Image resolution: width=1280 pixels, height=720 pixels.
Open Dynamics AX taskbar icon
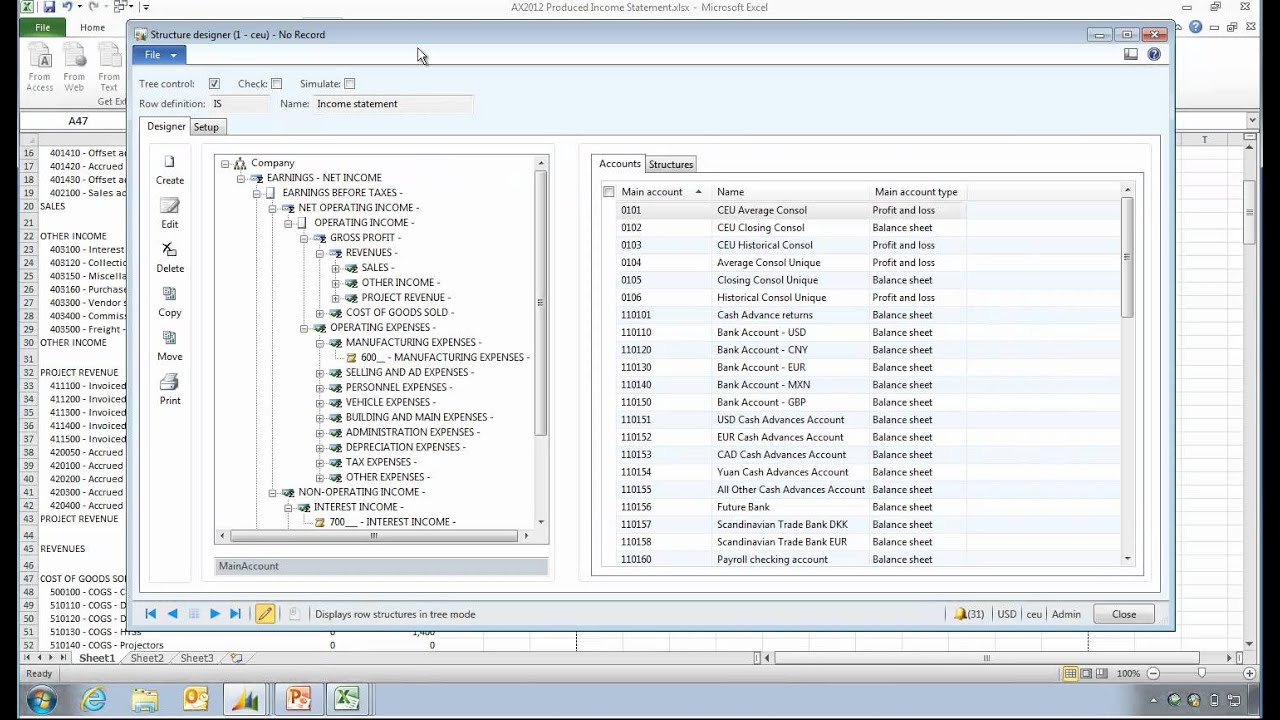(x=246, y=699)
